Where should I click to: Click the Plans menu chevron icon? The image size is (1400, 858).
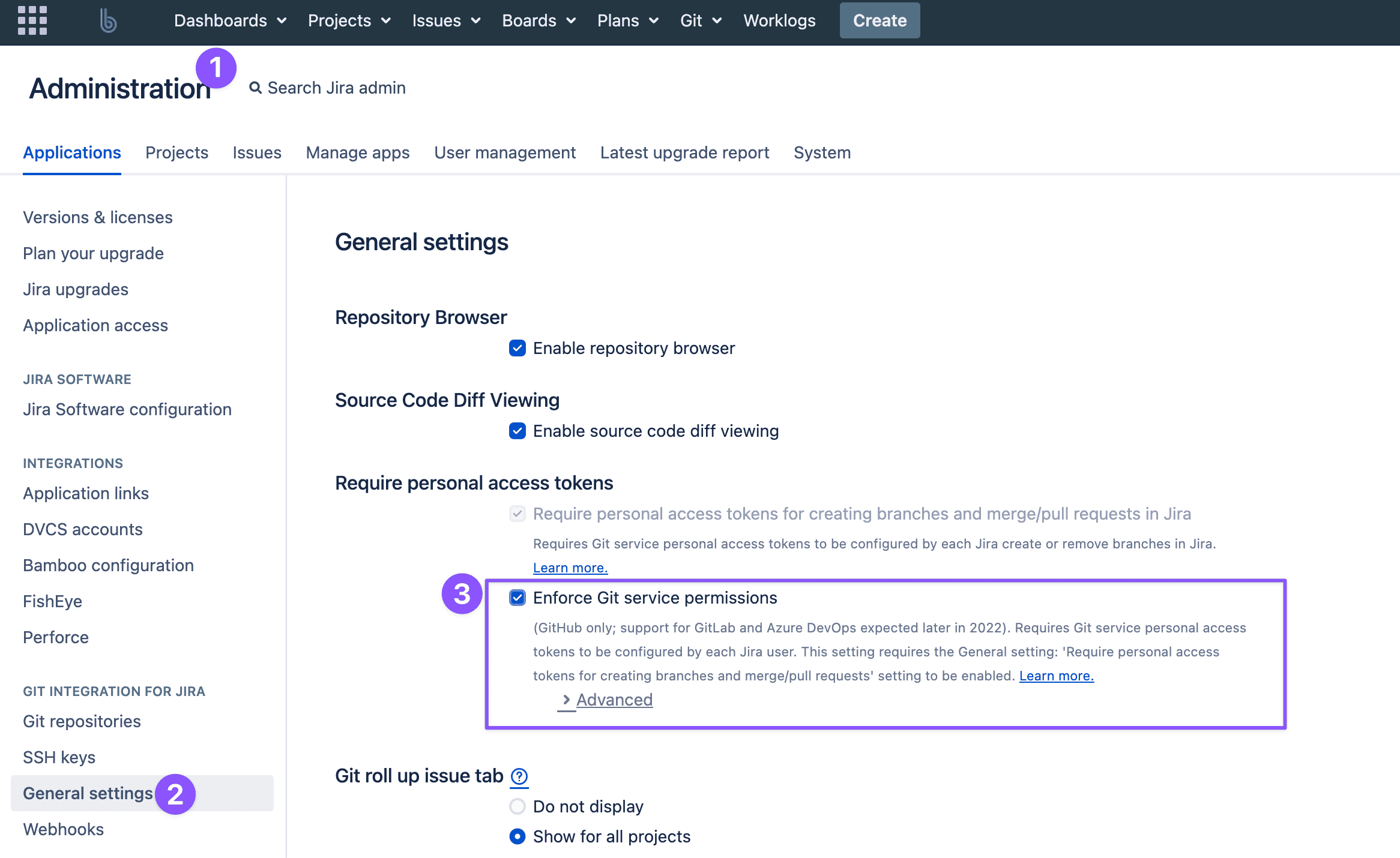point(654,21)
